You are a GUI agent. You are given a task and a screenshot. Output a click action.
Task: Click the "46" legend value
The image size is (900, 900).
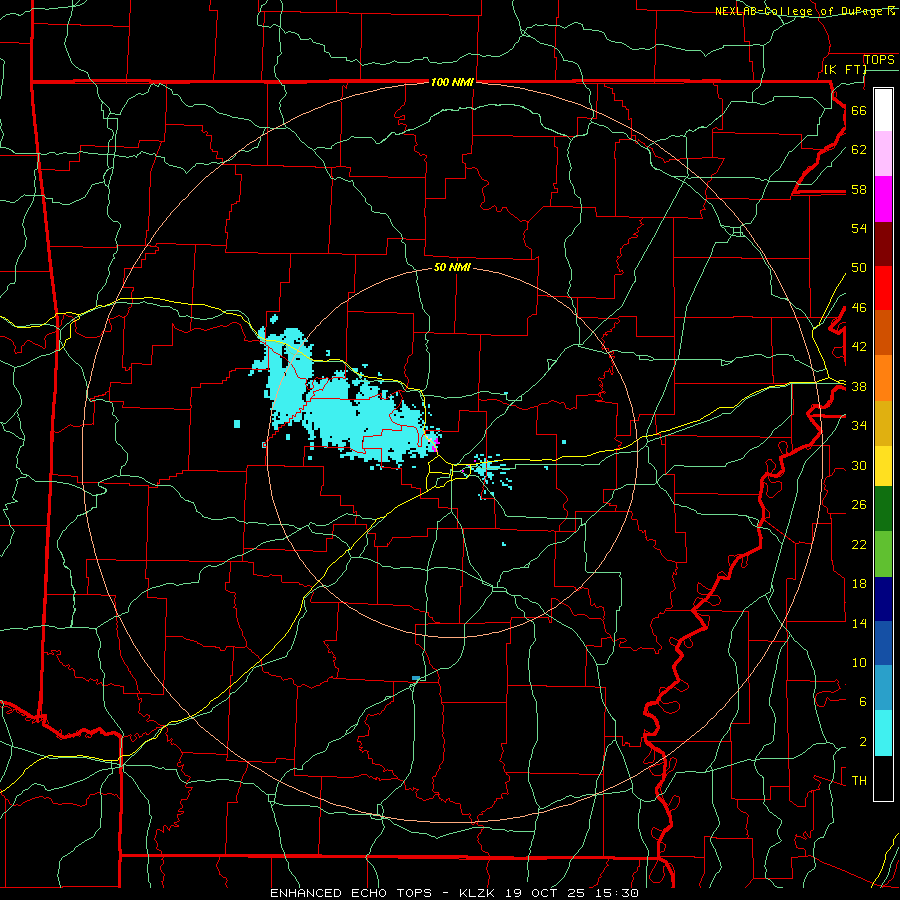[859, 308]
